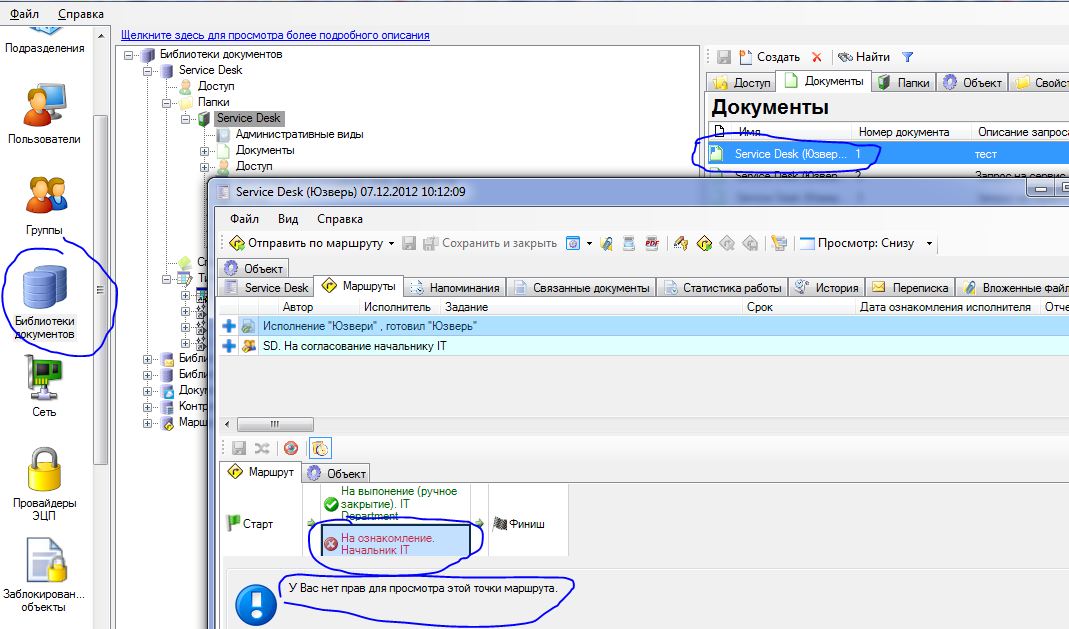Click the folder-tree icon before Просмотр
This screenshot has width=1069, height=629.
[x=779, y=243]
